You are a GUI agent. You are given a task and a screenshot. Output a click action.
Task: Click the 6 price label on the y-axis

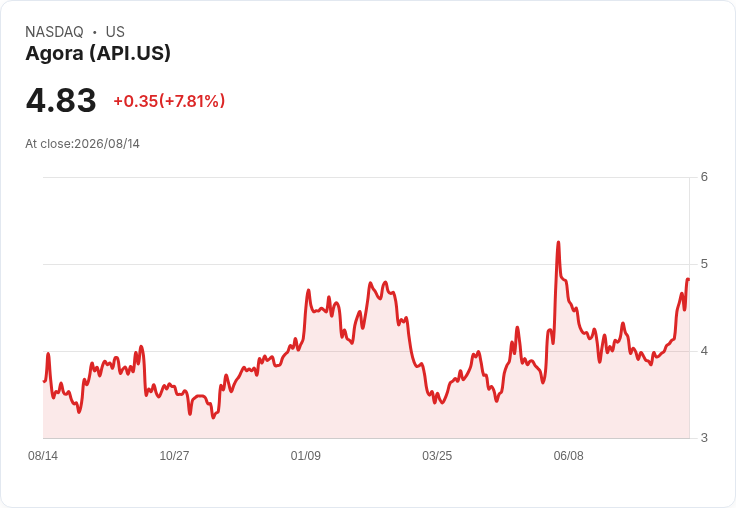[704, 177]
